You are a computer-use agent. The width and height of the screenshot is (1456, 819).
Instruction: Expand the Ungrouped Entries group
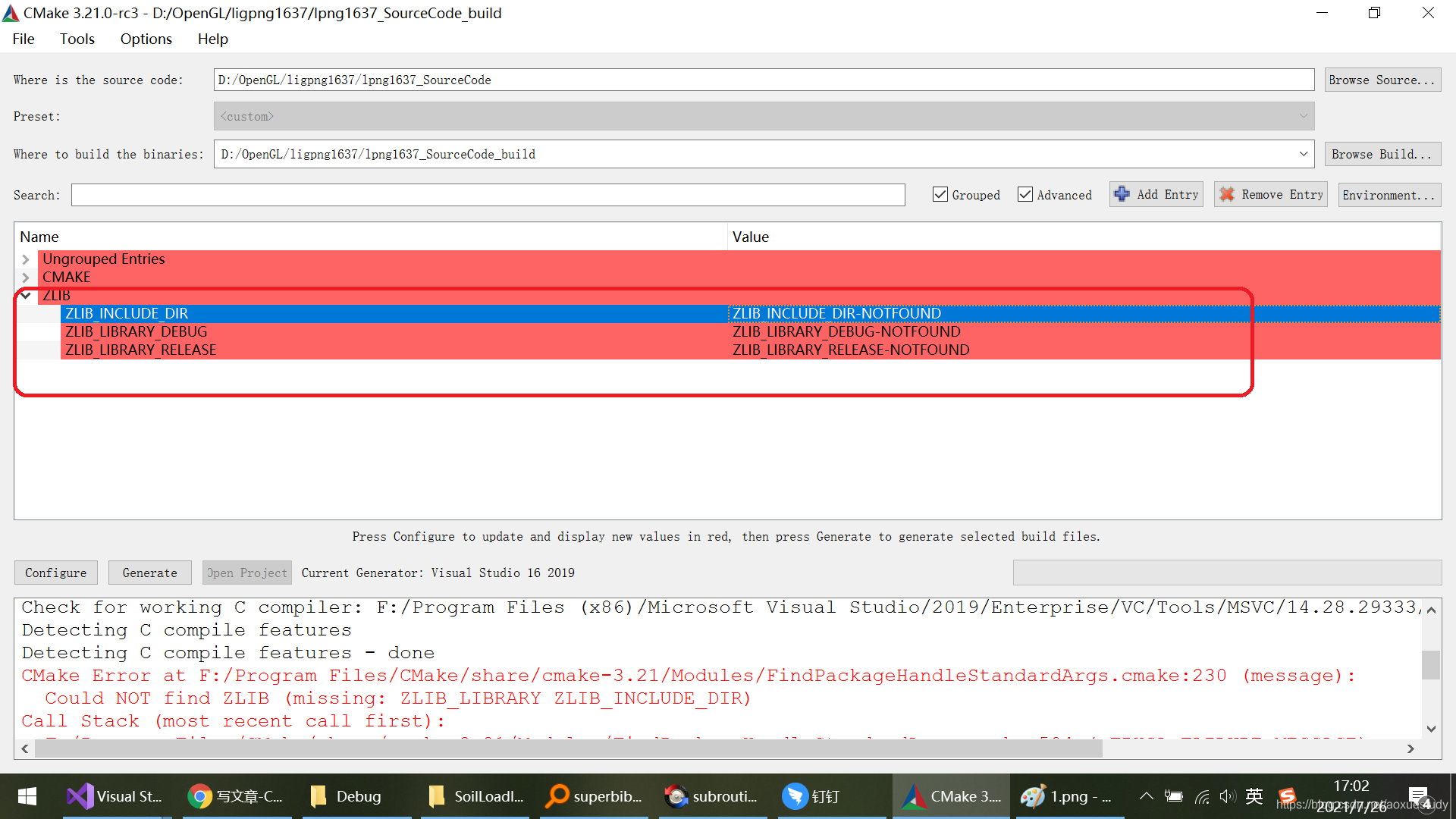coord(26,259)
